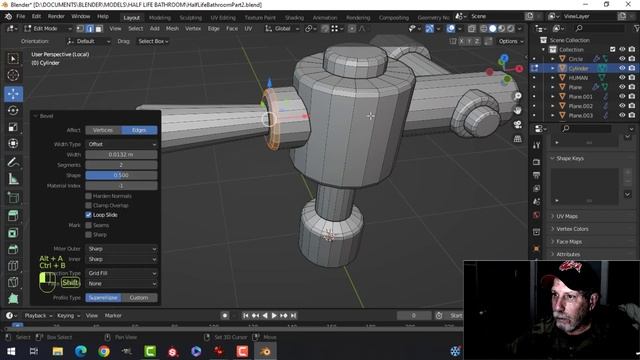Viewport: 640px width, 360px height.
Task: Switch to the Modeling workspace tab
Action: tap(160, 18)
